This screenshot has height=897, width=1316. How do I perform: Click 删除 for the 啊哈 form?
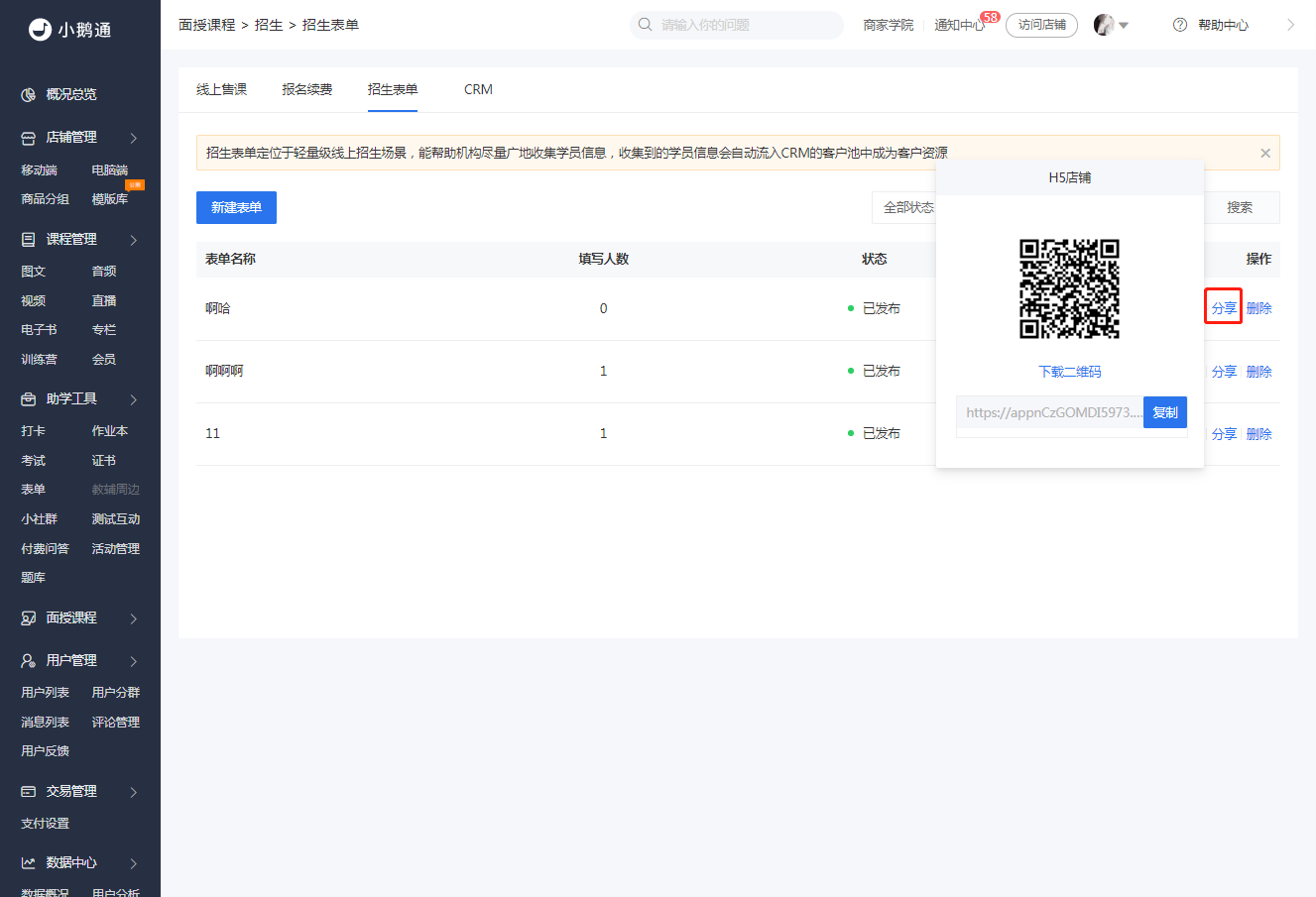[x=1259, y=308]
